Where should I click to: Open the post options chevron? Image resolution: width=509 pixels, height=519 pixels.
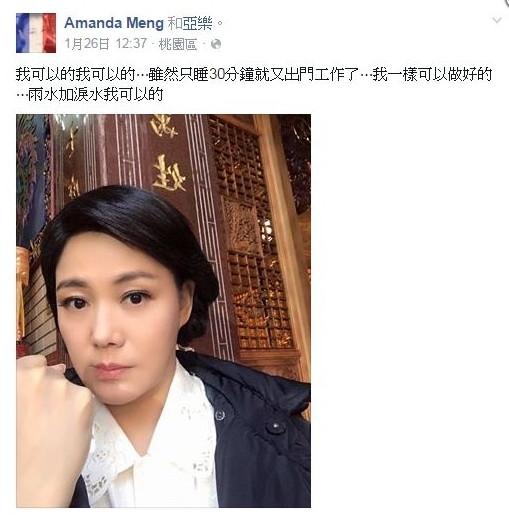[497, 20]
